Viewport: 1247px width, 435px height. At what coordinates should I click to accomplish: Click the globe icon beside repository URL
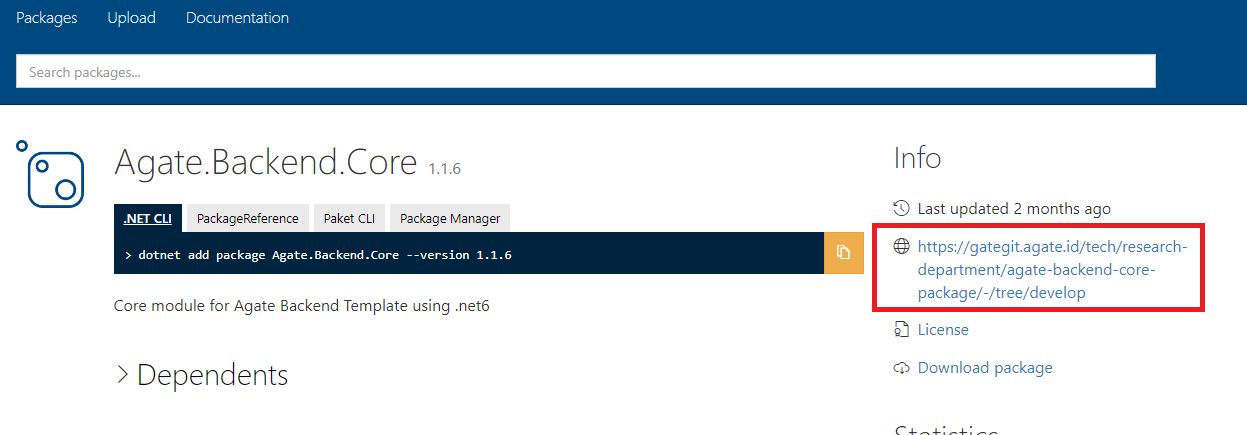(901, 246)
